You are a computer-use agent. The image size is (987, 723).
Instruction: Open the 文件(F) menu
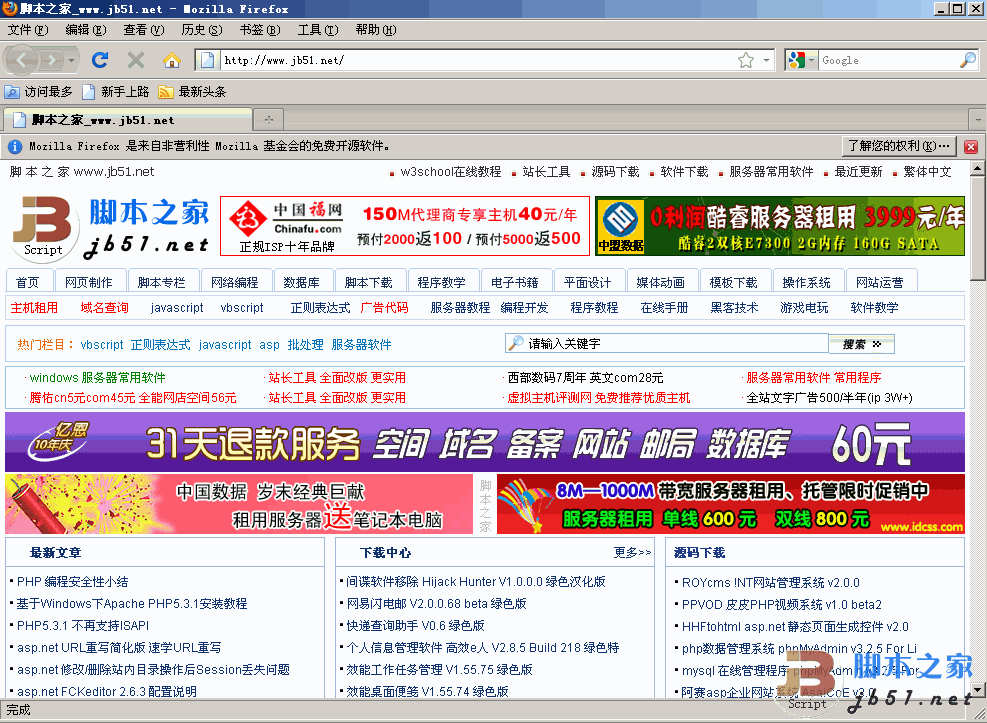28,30
